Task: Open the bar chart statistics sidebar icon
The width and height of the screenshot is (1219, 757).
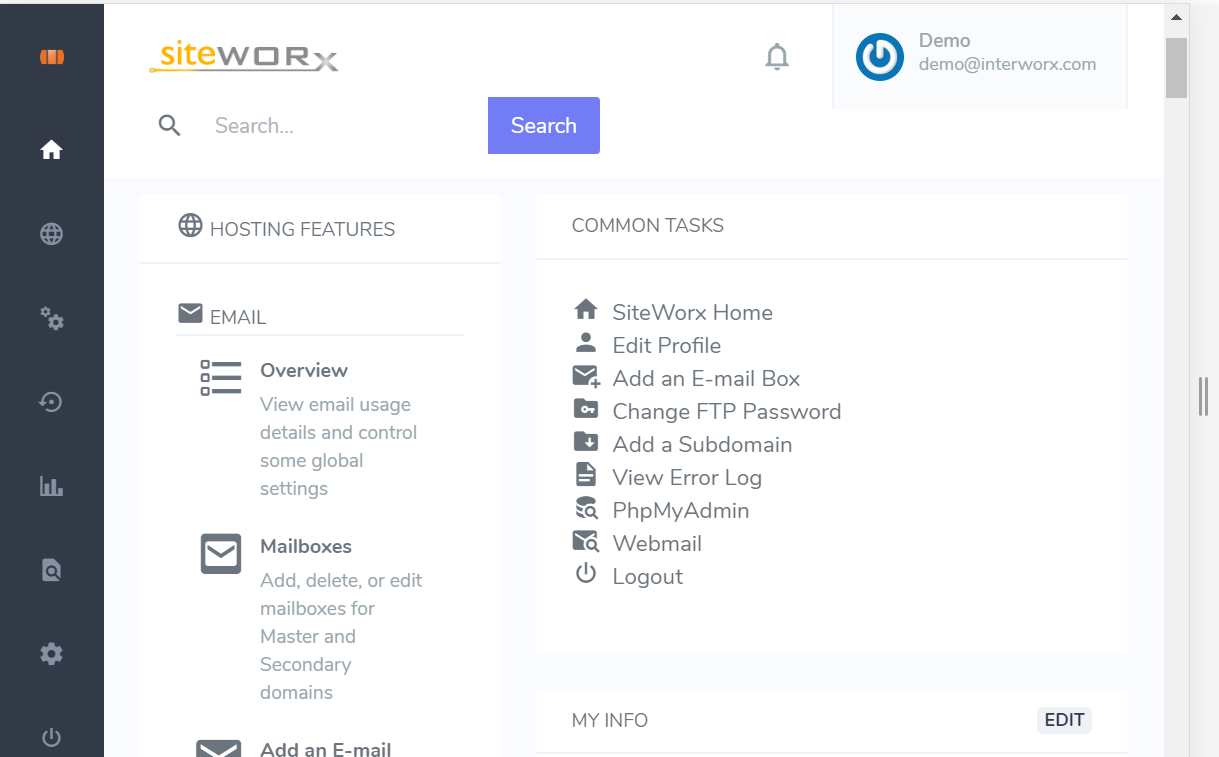Action: click(51, 486)
